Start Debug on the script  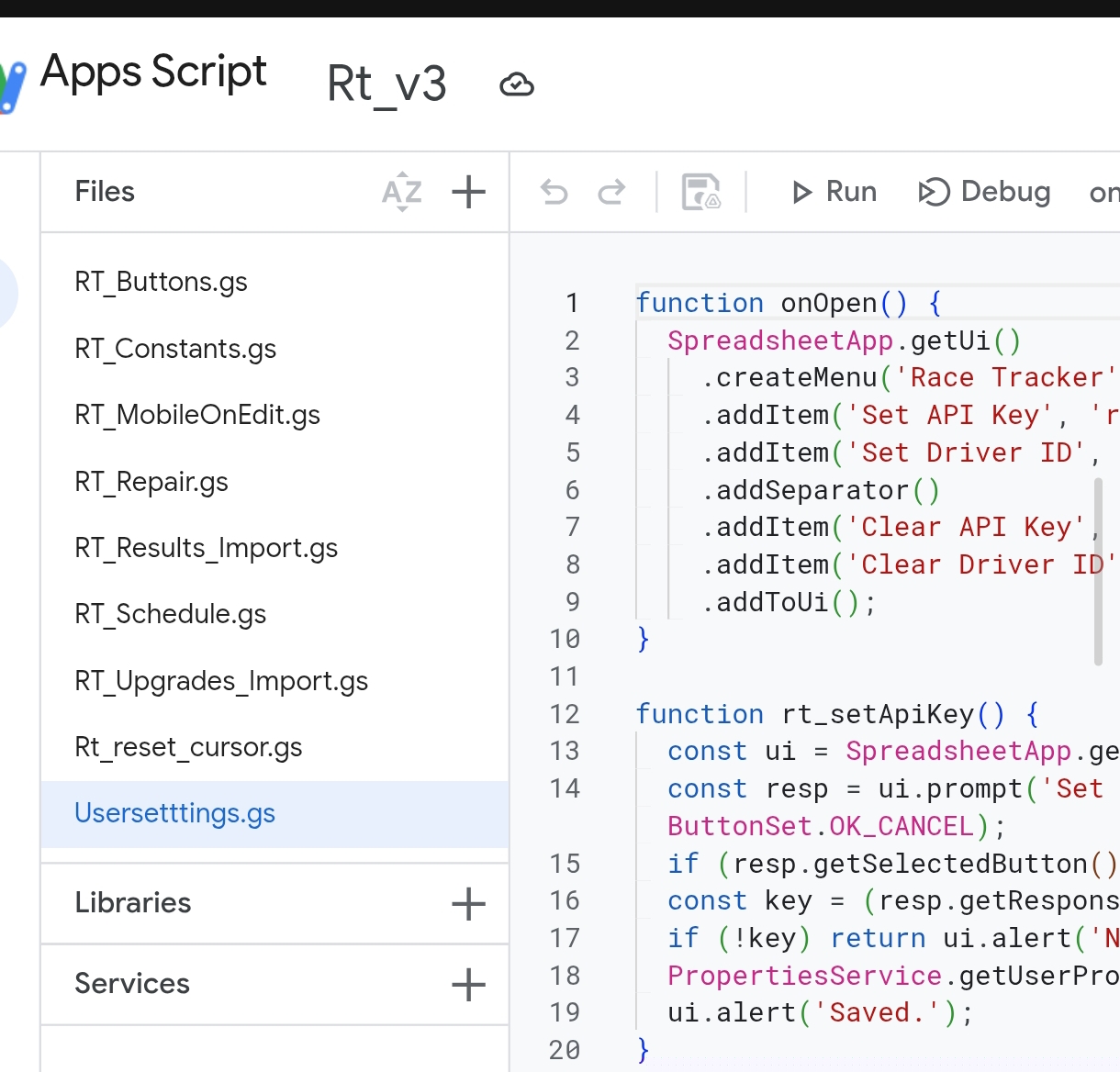(x=984, y=192)
